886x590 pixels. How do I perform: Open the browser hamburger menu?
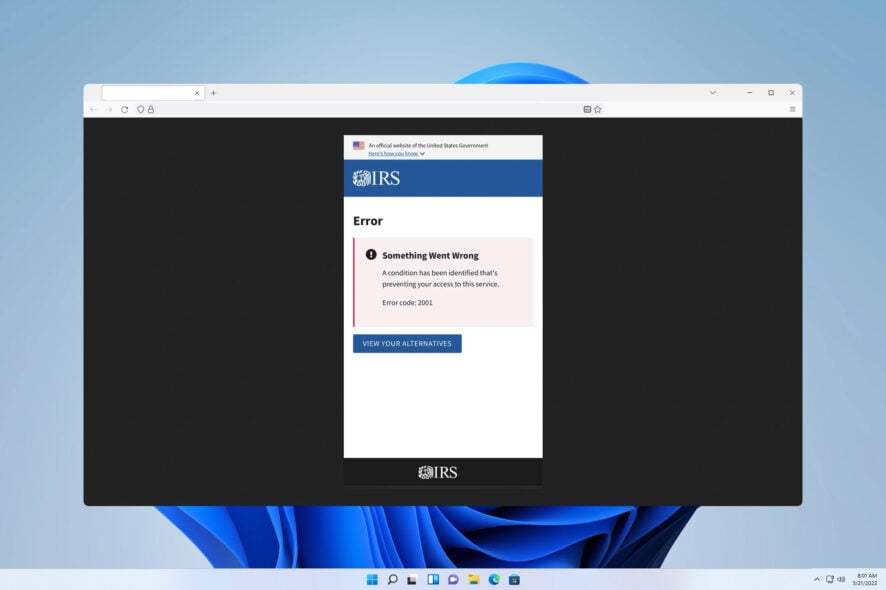[x=792, y=110]
